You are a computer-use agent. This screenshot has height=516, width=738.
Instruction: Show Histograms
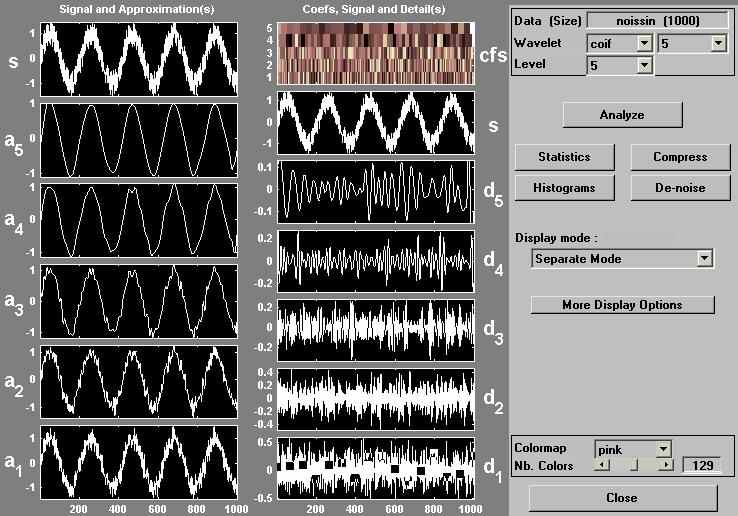(x=564, y=188)
